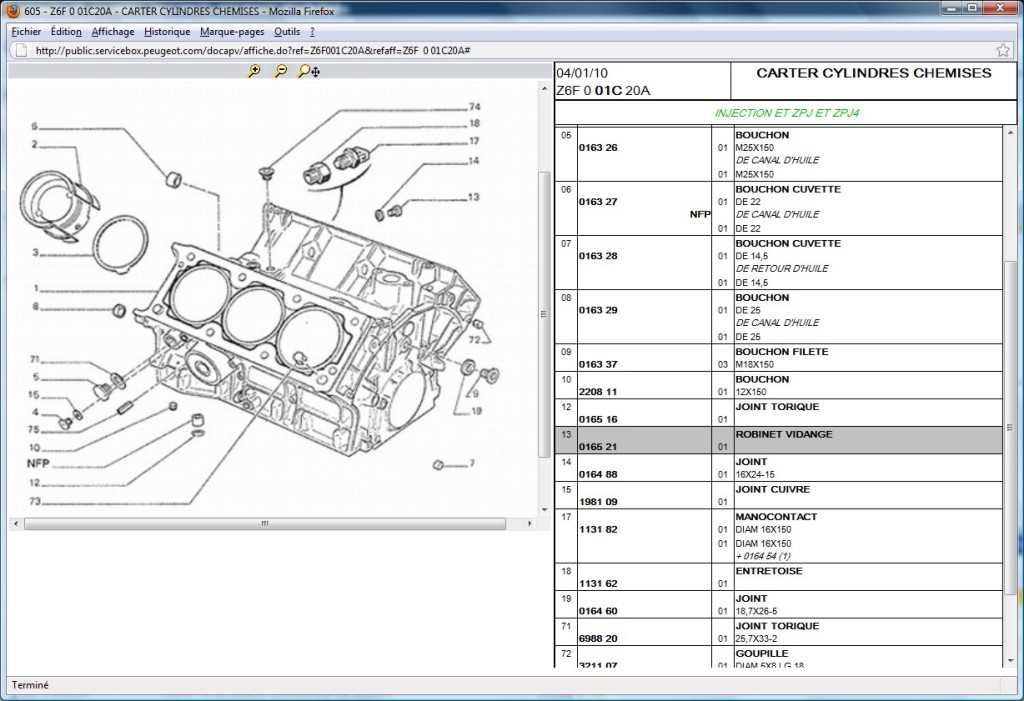The image size is (1024, 701).
Task: Select part number 0165 21 Robinet Vidange
Action: point(598,447)
